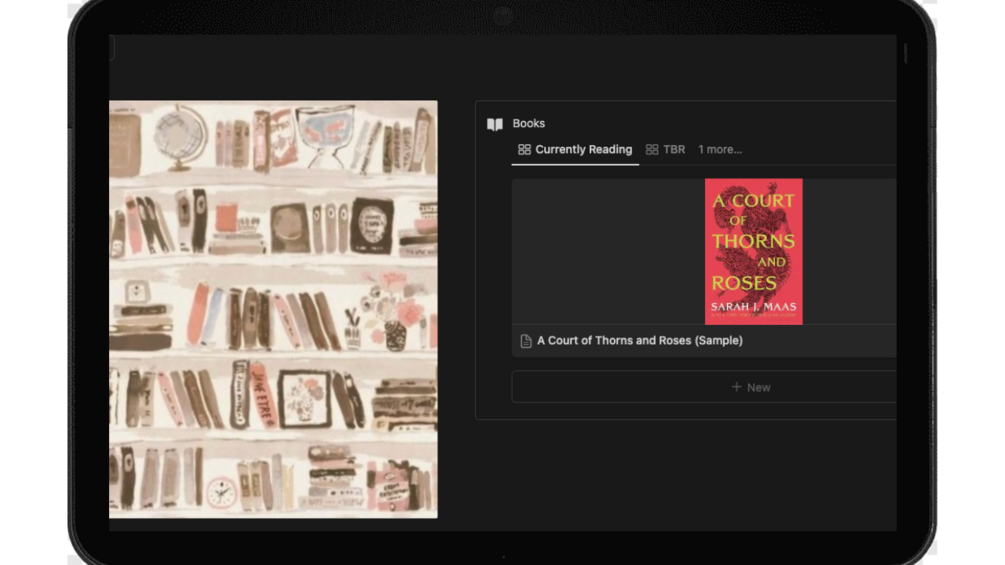The width and height of the screenshot is (1005, 565).
Task: Open the red Sarah J. Maas book cover
Action: pyautogui.click(x=754, y=251)
